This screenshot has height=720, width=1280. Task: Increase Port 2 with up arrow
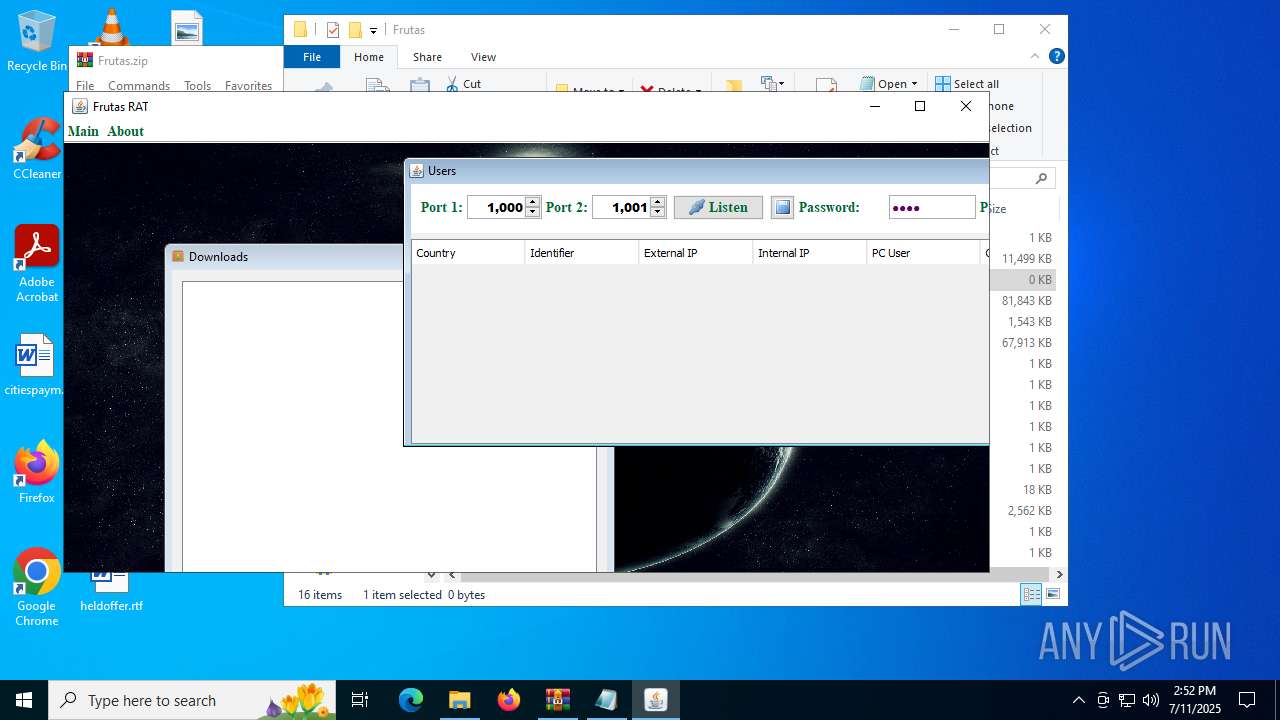click(x=657, y=202)
